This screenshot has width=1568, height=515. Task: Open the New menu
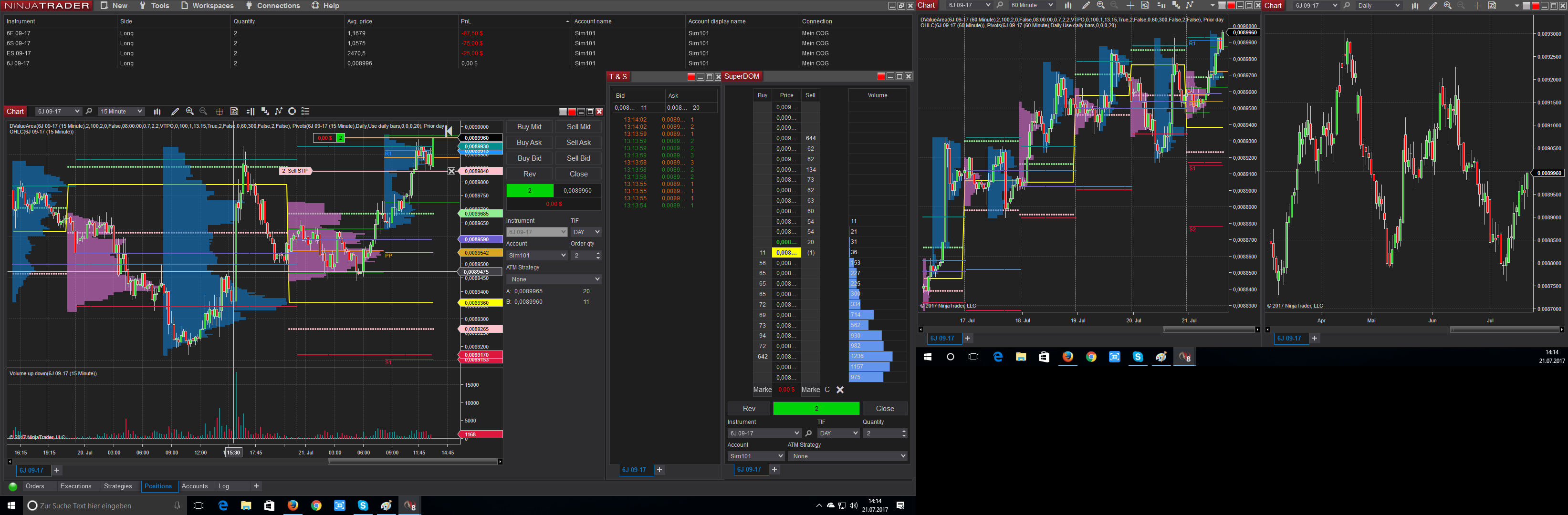coord(114,5)
